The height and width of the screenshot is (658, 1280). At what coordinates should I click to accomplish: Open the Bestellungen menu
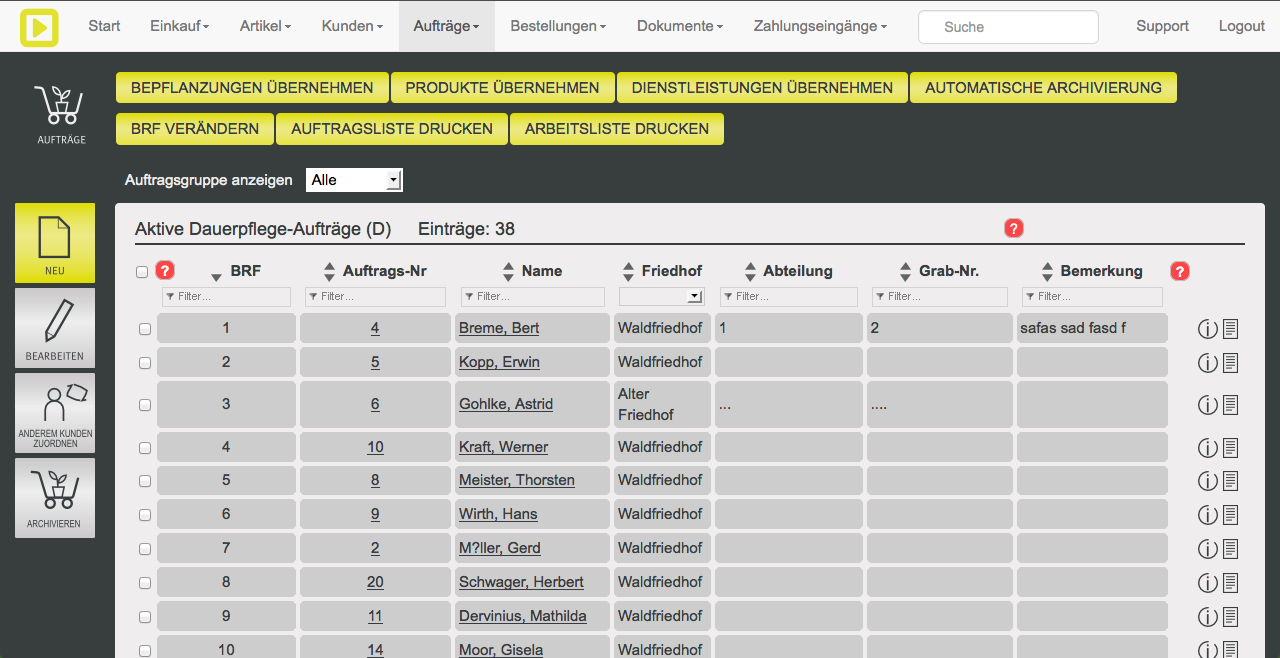point(558,26)
